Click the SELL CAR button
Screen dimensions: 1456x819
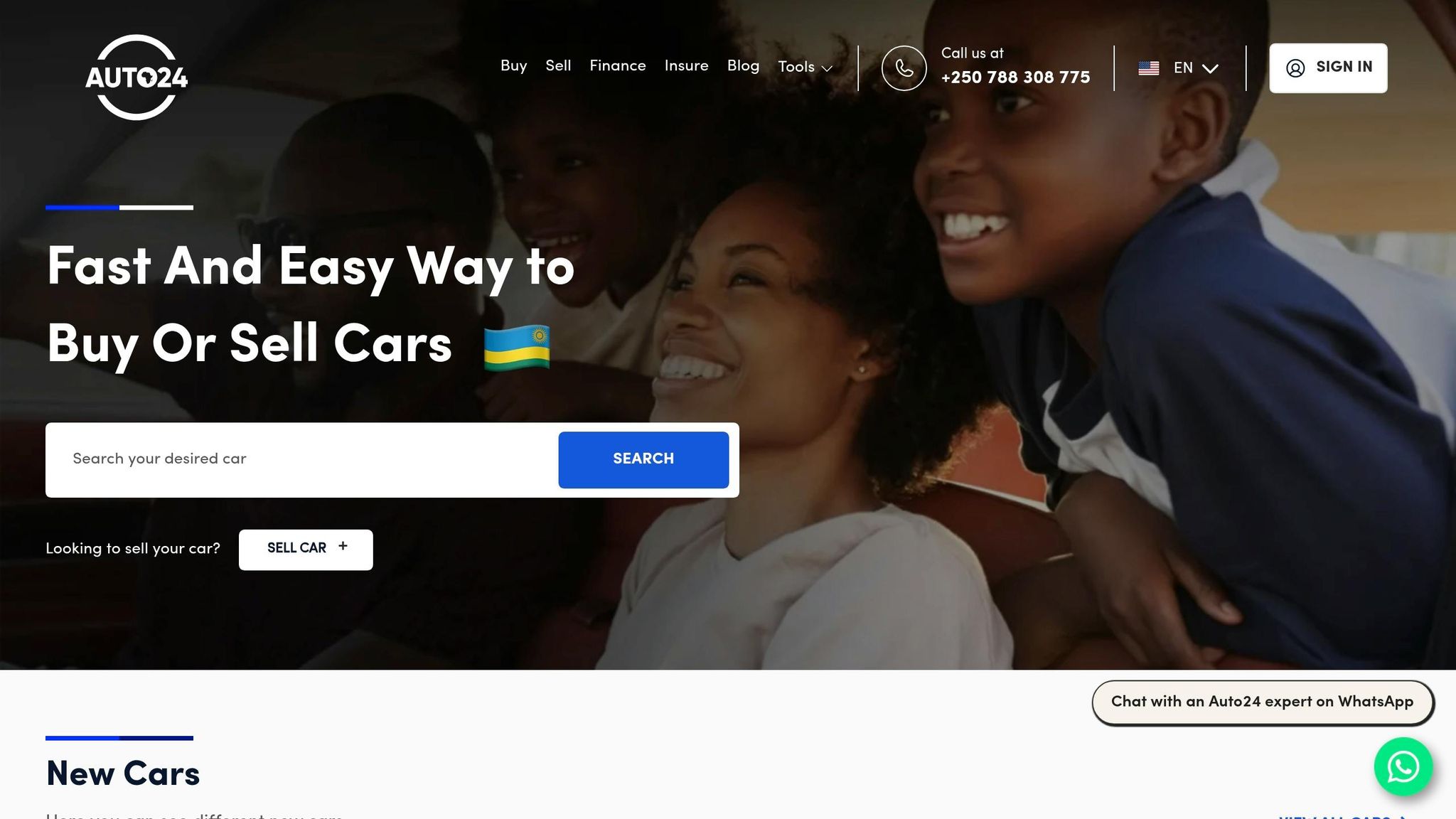(x=306, y=550)
